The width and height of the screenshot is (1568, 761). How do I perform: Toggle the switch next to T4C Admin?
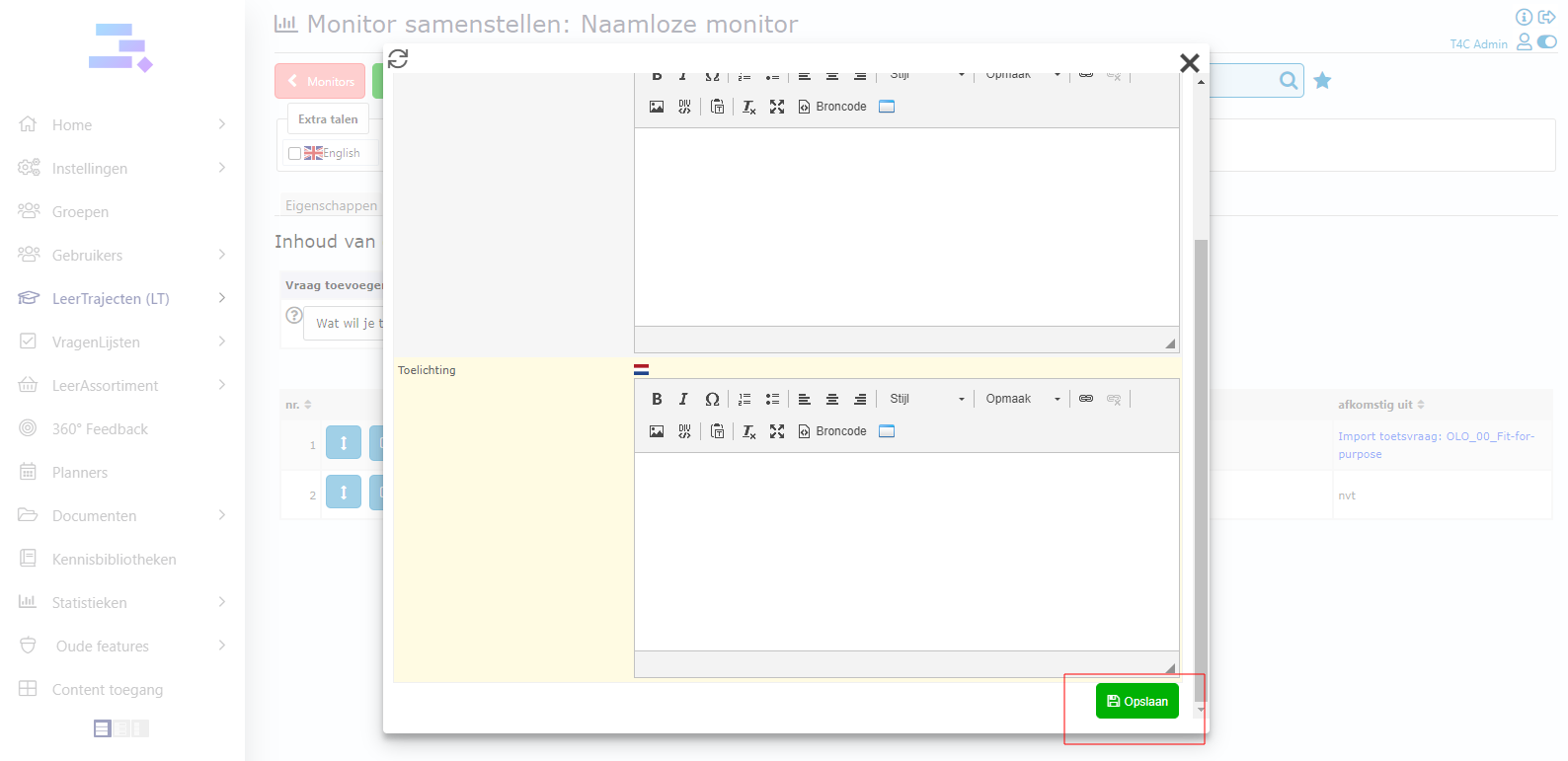pos(1547,41)
